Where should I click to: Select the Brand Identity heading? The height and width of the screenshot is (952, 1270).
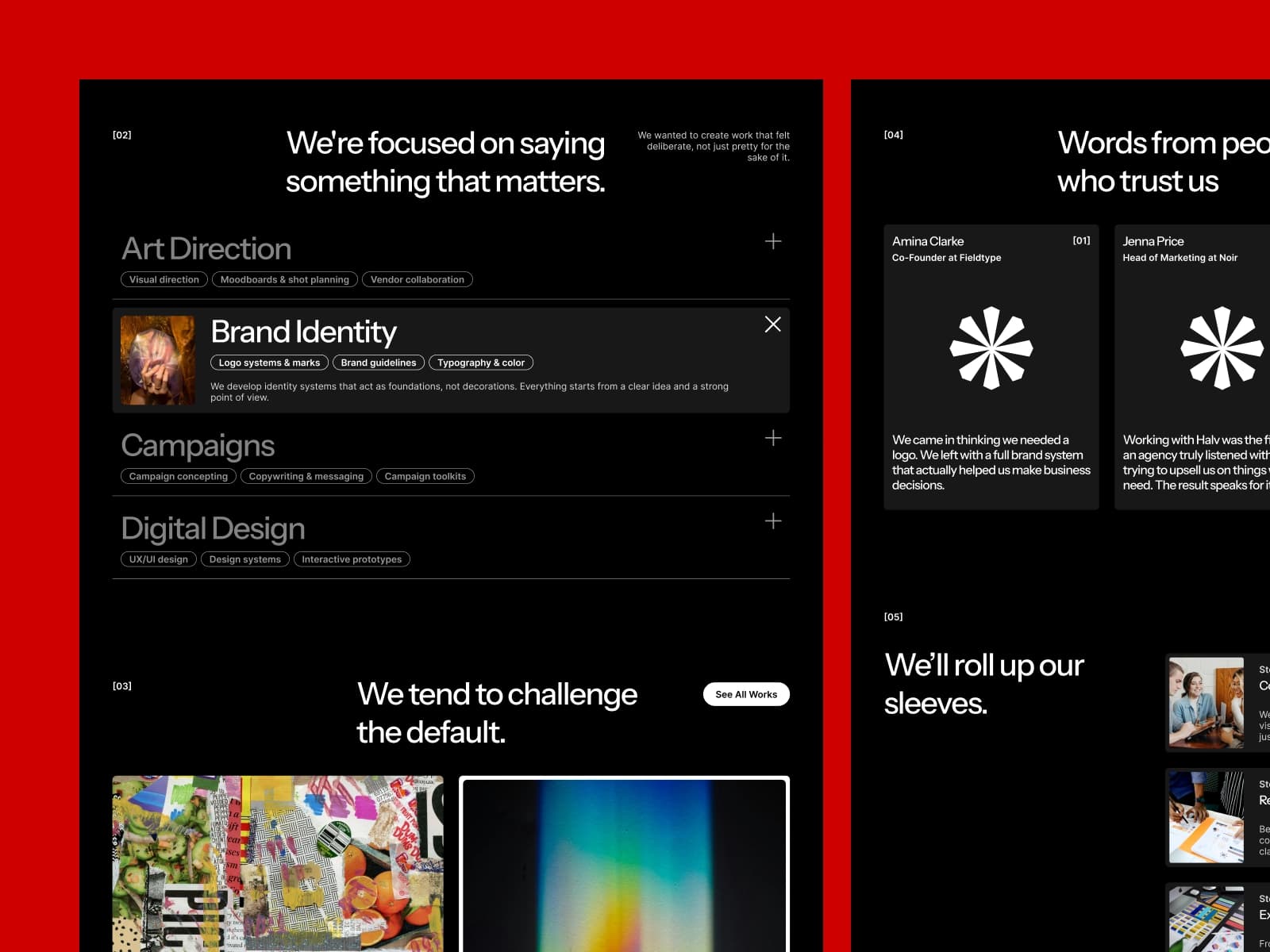[x=303, y=332]
